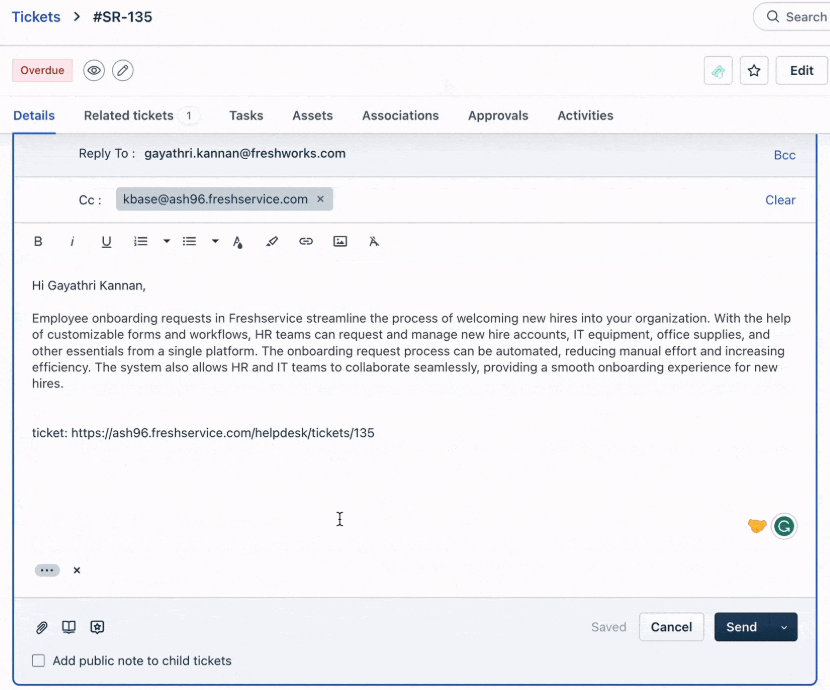
Task: Click the pencil edit icon near Overdue
Action: pyautogui.click(x=122, y=70)
